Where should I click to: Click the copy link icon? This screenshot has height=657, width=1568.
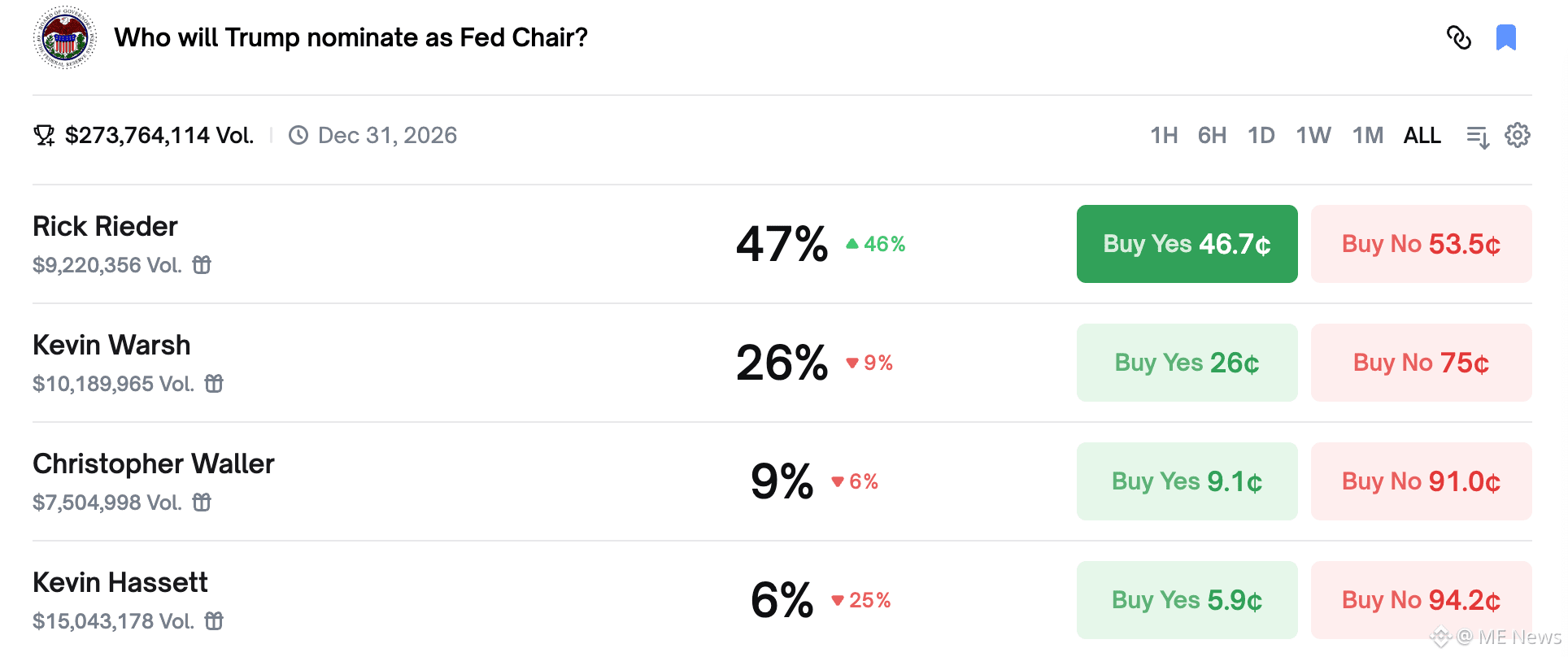click(x=1459, y=37)
